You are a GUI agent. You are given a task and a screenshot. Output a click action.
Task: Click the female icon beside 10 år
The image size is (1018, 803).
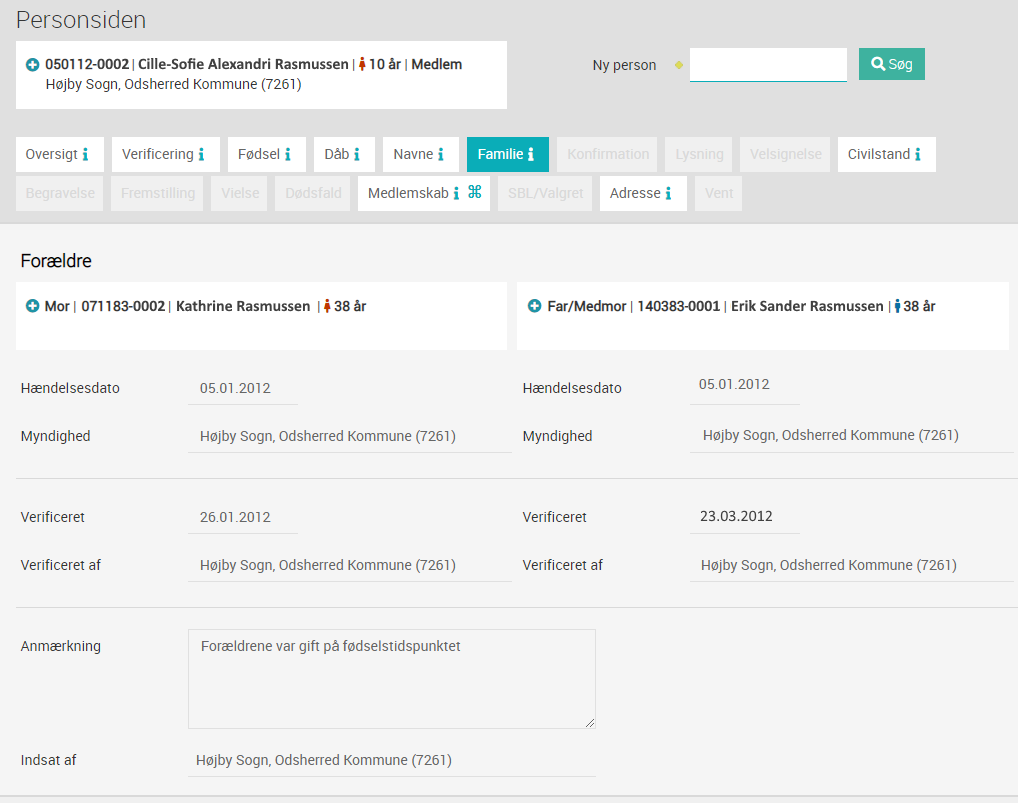(362, 64)
